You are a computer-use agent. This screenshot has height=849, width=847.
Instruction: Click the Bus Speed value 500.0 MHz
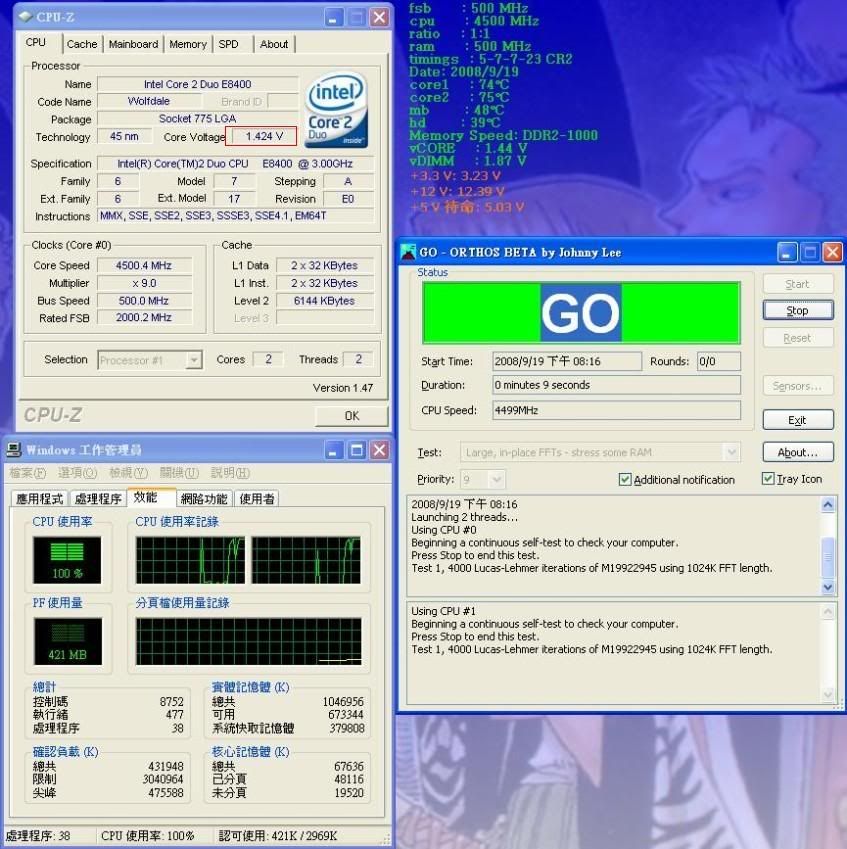144,301
